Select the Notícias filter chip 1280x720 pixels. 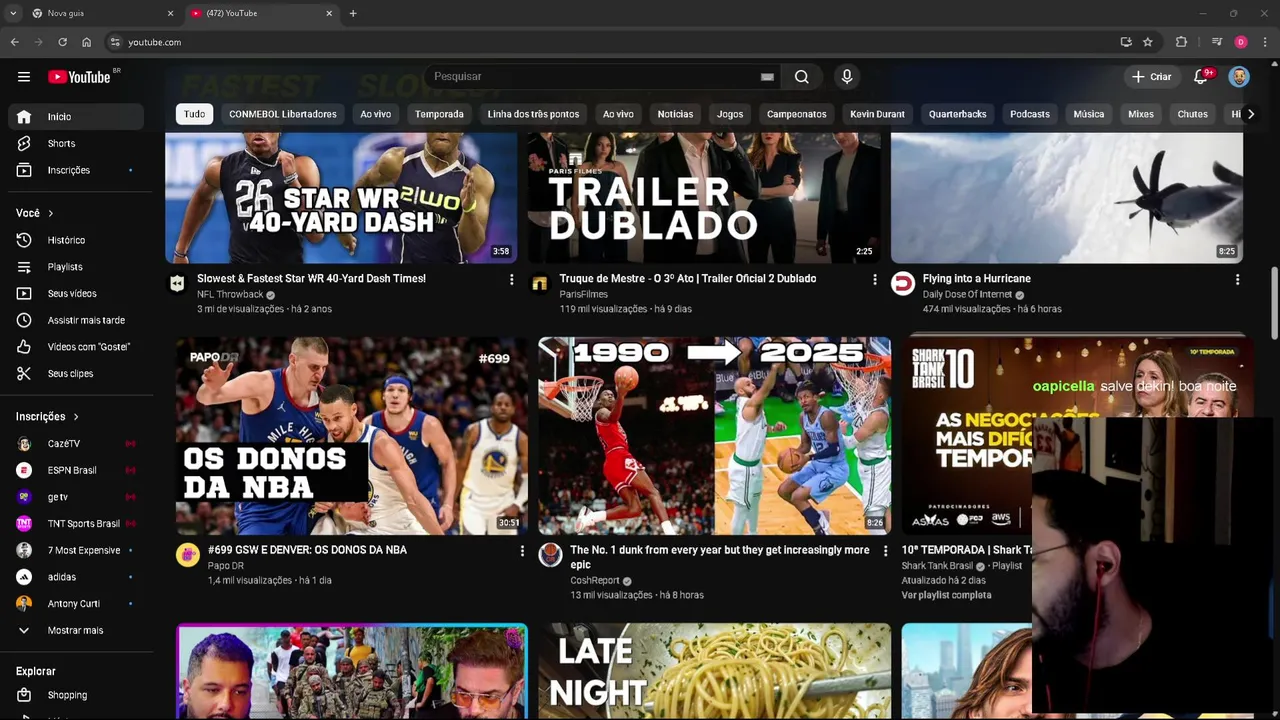(675, 114)
